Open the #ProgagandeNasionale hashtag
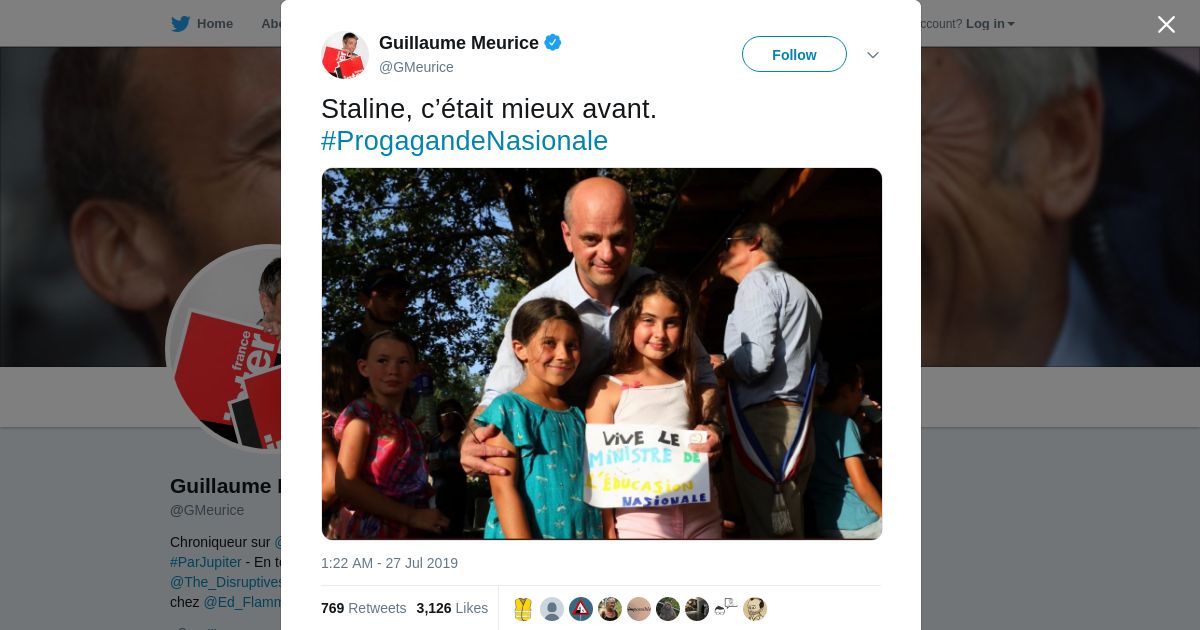1200x630 pixels. pyautogui.click(x=464, y=141)
